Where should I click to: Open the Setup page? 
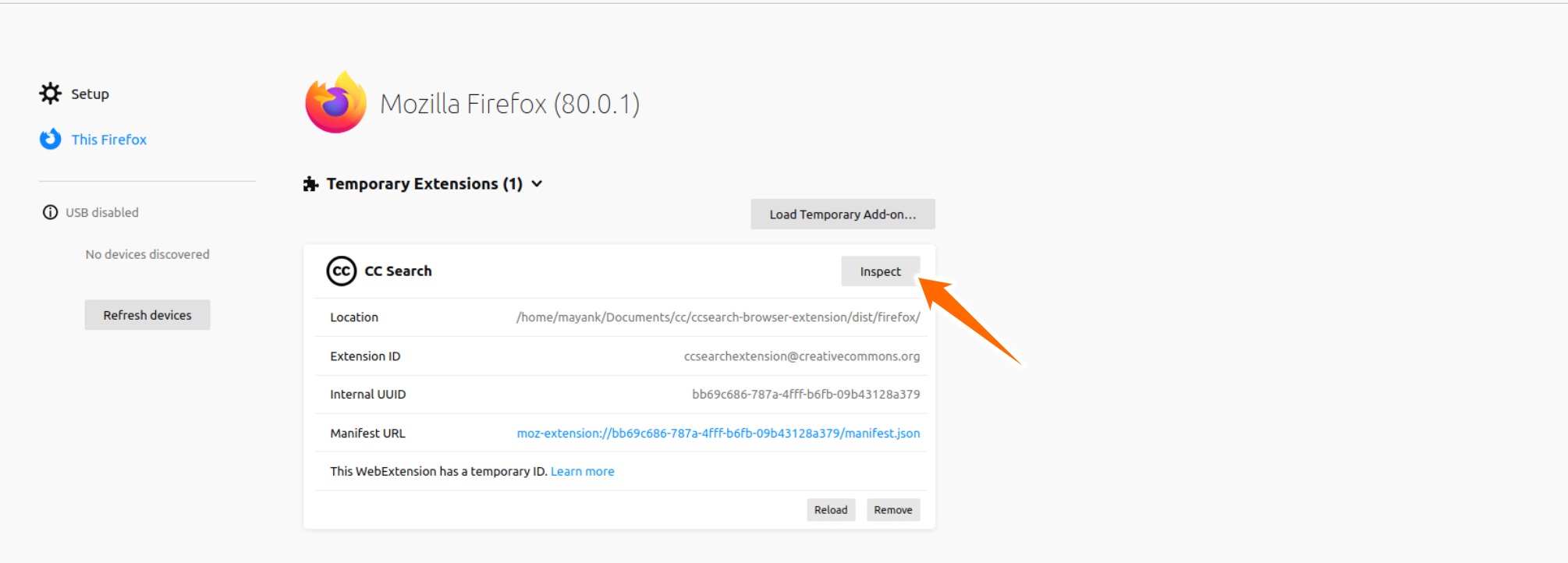[90, 94]
